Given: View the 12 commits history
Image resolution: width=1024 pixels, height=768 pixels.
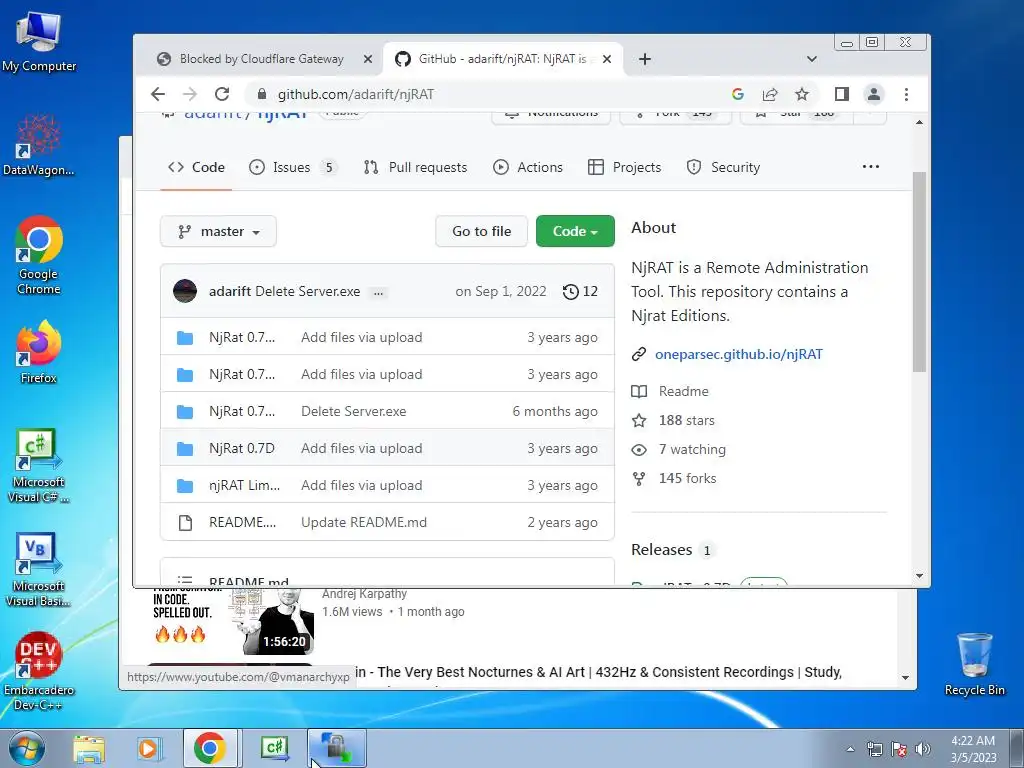Looking at the screenshot, I should point(580,291).
